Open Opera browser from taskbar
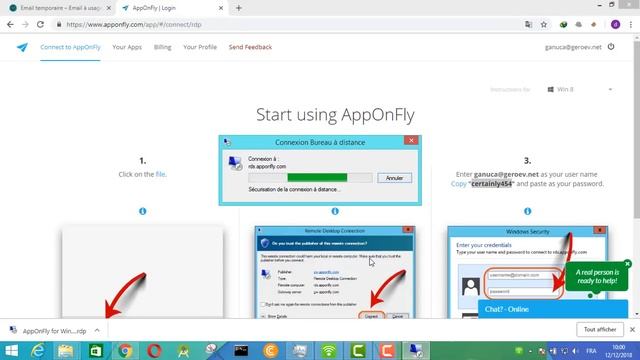 [x=154, y=351]
